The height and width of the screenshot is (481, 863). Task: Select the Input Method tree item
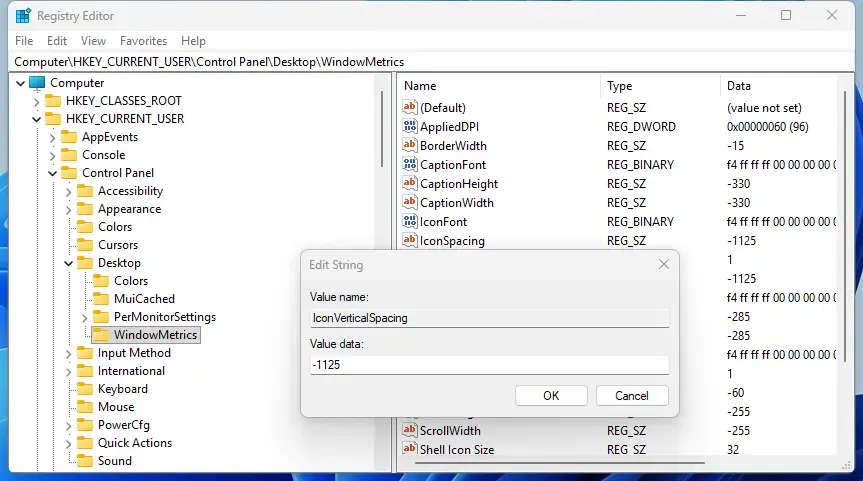coord(134,353)
